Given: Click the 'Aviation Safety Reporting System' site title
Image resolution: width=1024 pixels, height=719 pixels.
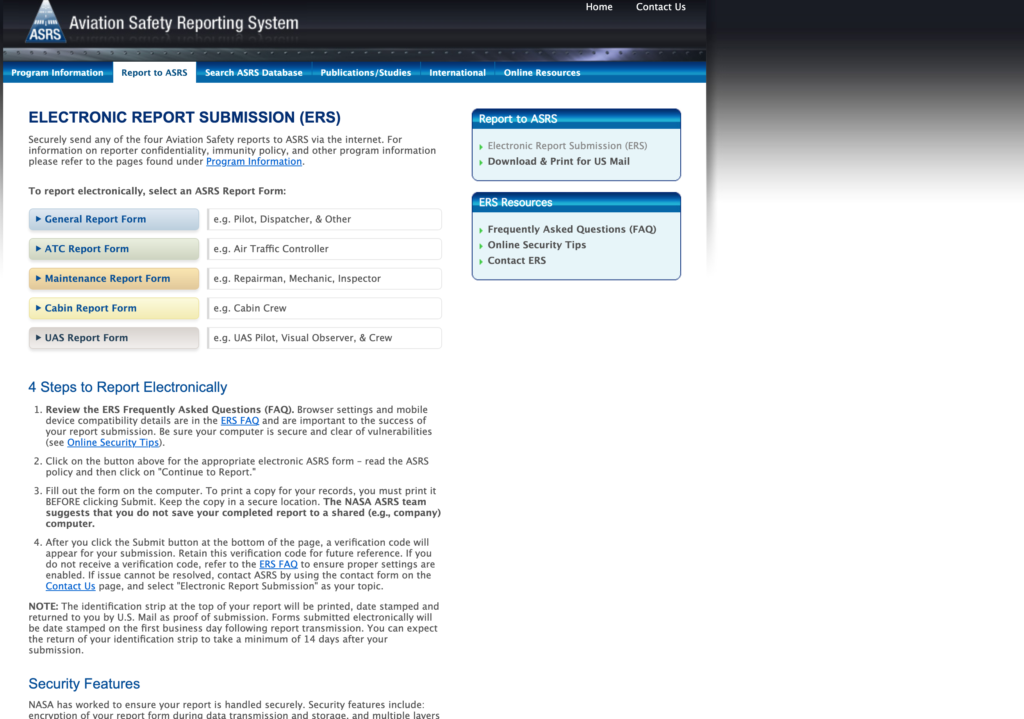Looking at the screenshot, I should tap(184, 24).
